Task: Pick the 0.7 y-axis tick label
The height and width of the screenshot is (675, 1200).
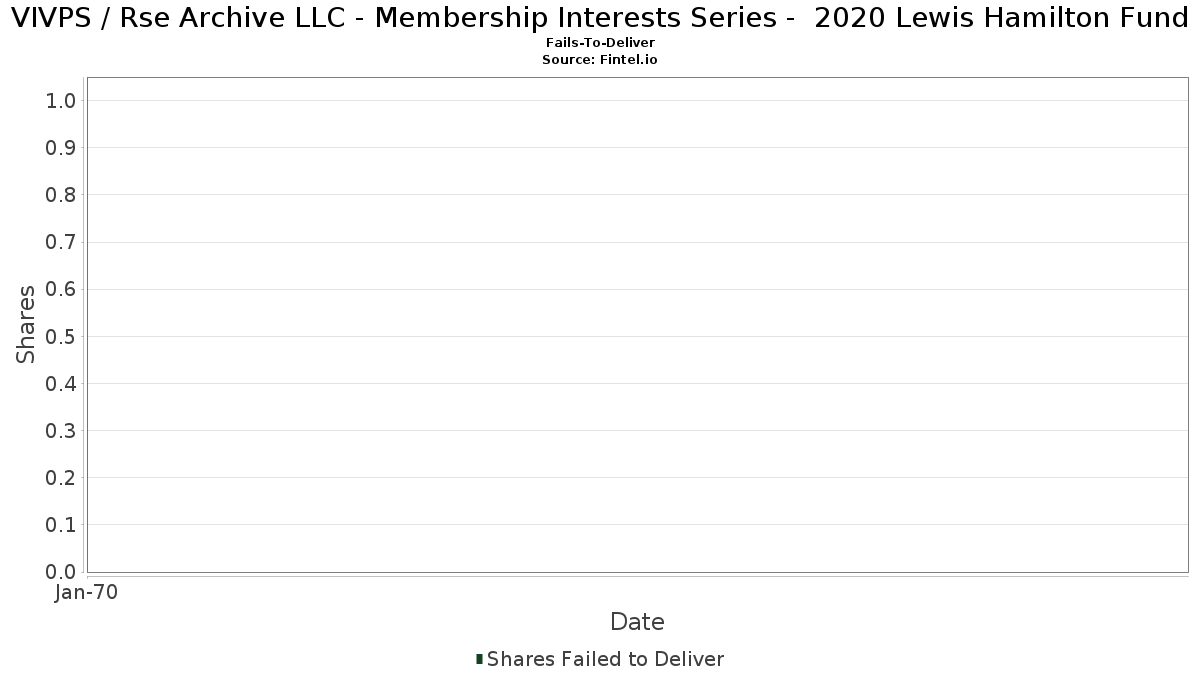Action: tap(61, 242)
